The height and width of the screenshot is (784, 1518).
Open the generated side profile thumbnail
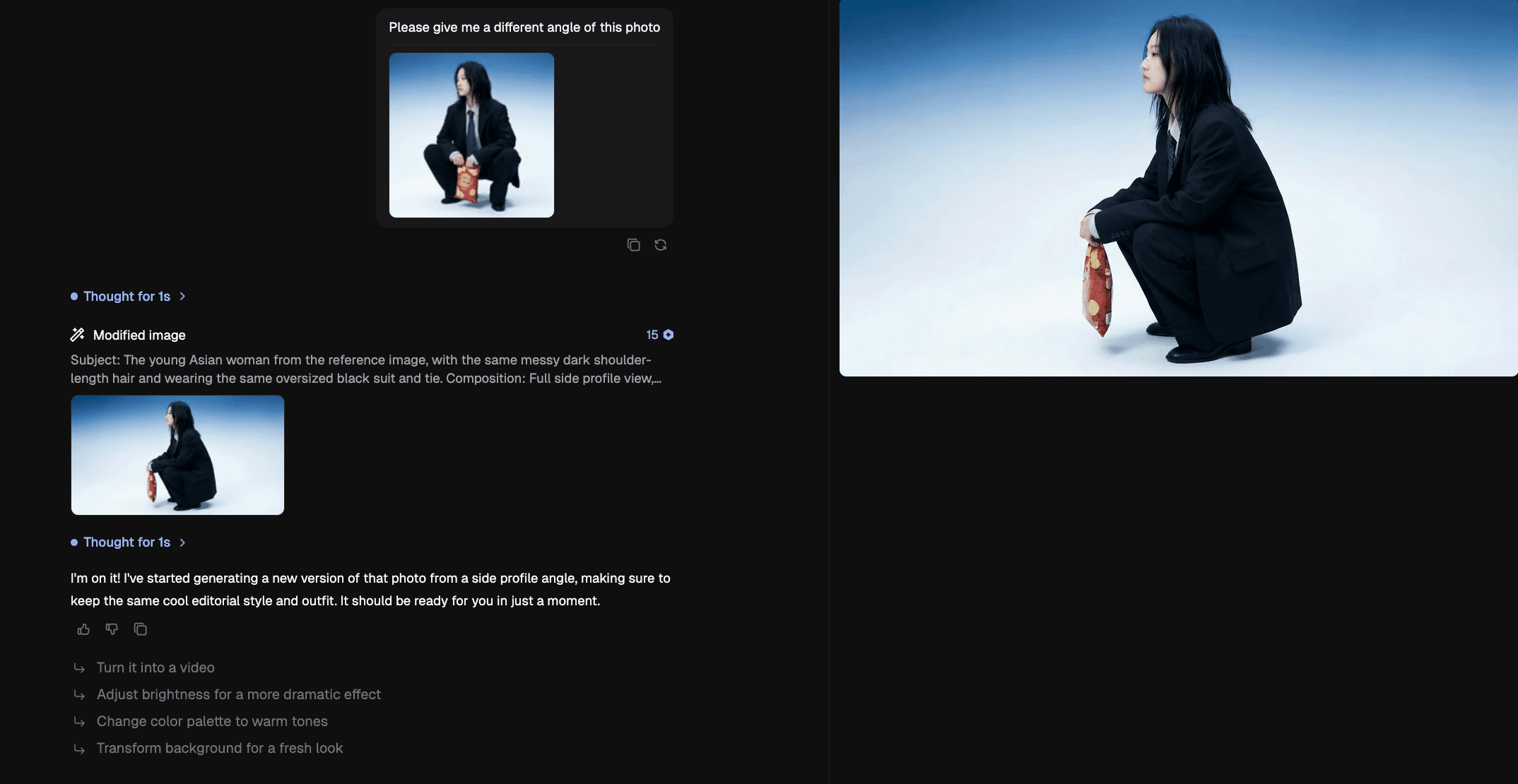pos(177,455)
